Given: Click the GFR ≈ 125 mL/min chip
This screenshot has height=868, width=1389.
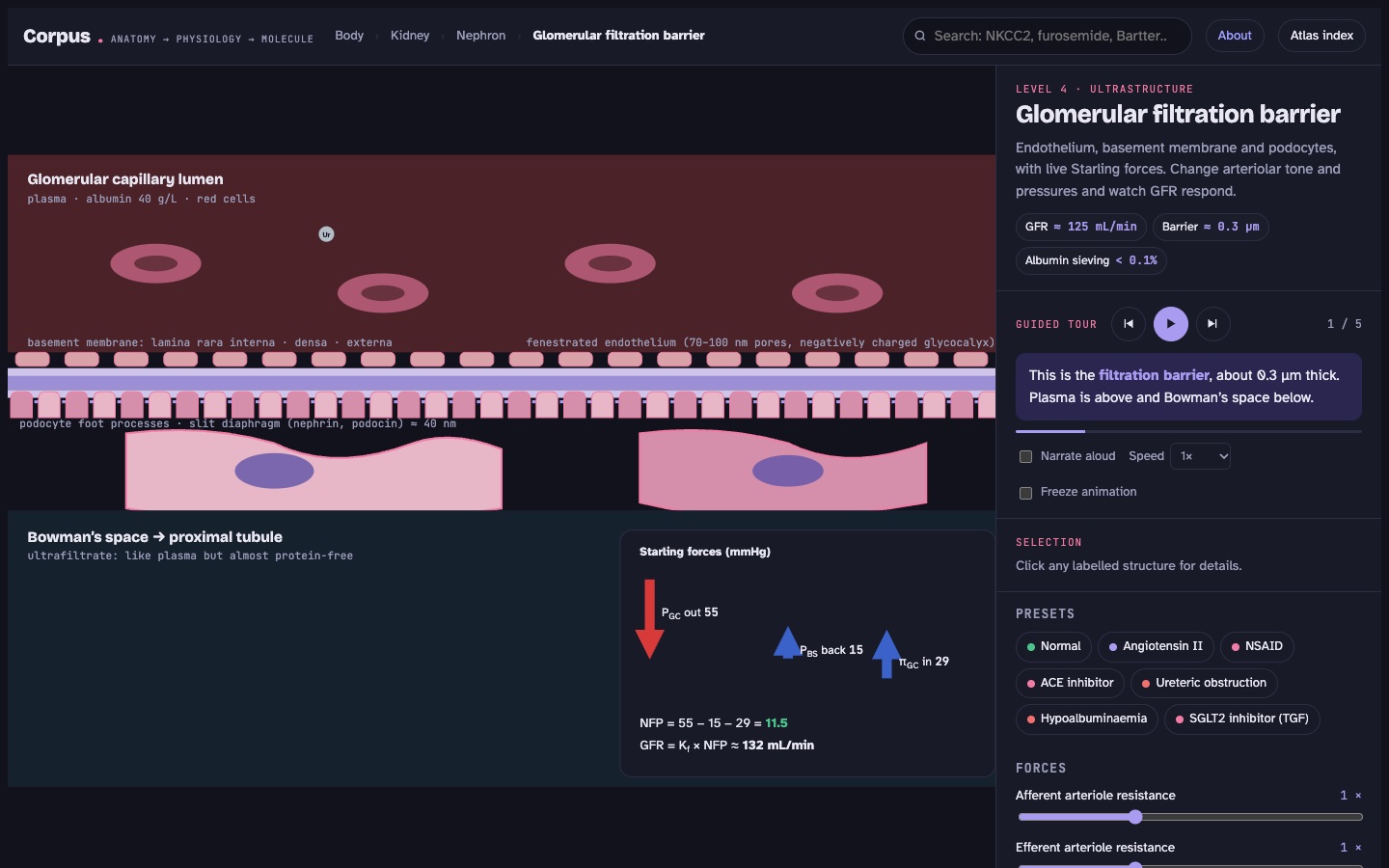Looking at the screenshot, I should point(1081,227).
